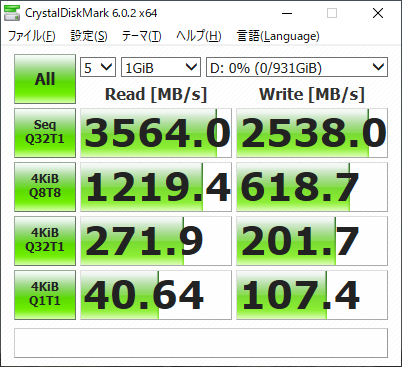Screen dimensions: 402x367
Task: Click the CrystalDiskMark app icon in title bar
Action: click(x=12, y=13)
